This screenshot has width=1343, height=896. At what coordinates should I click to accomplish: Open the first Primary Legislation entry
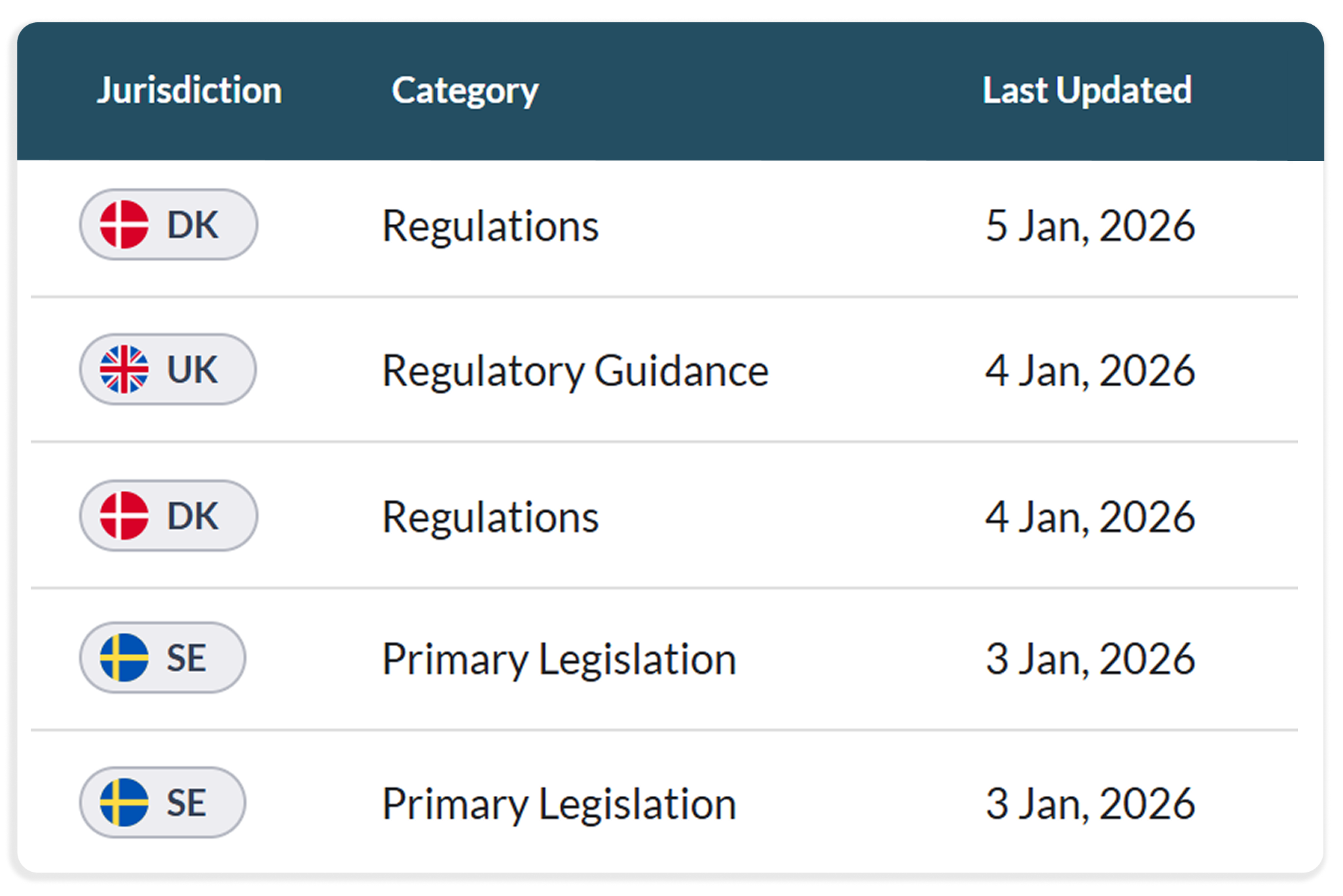coord(559,659)
